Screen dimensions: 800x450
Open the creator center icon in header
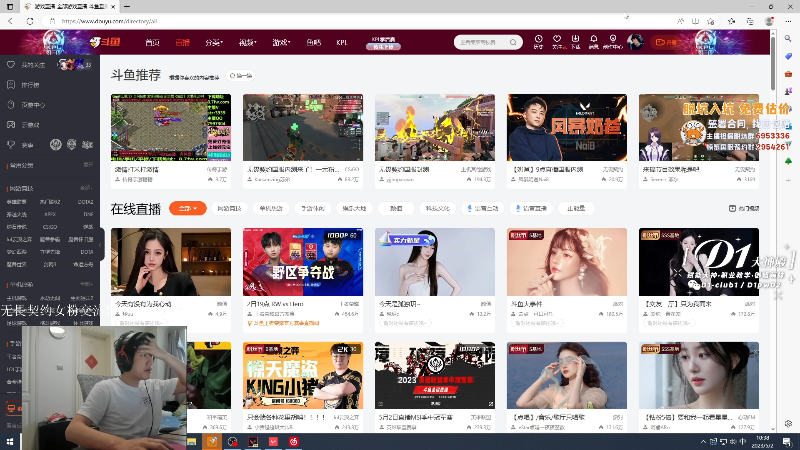(x=613, y=41)
